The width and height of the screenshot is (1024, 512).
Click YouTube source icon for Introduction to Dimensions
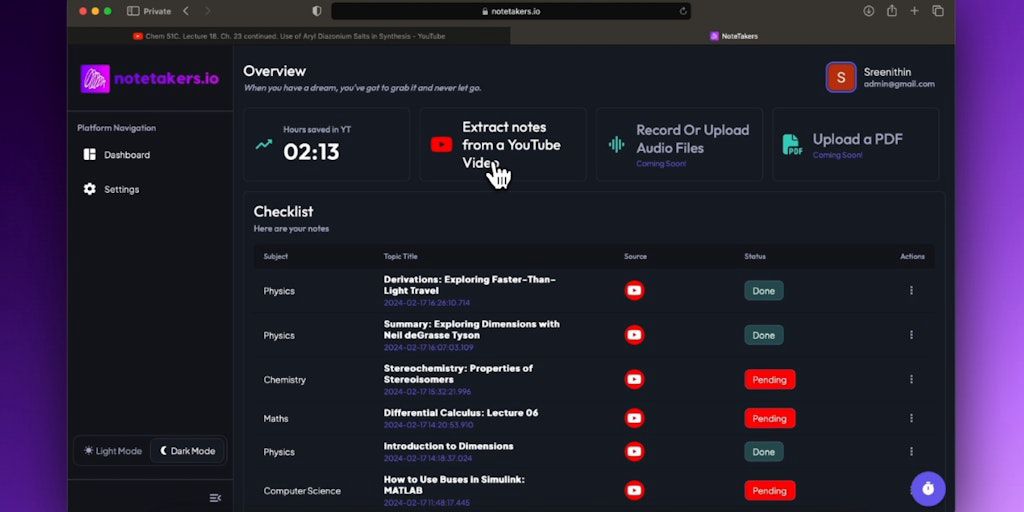tap(634, 451)
